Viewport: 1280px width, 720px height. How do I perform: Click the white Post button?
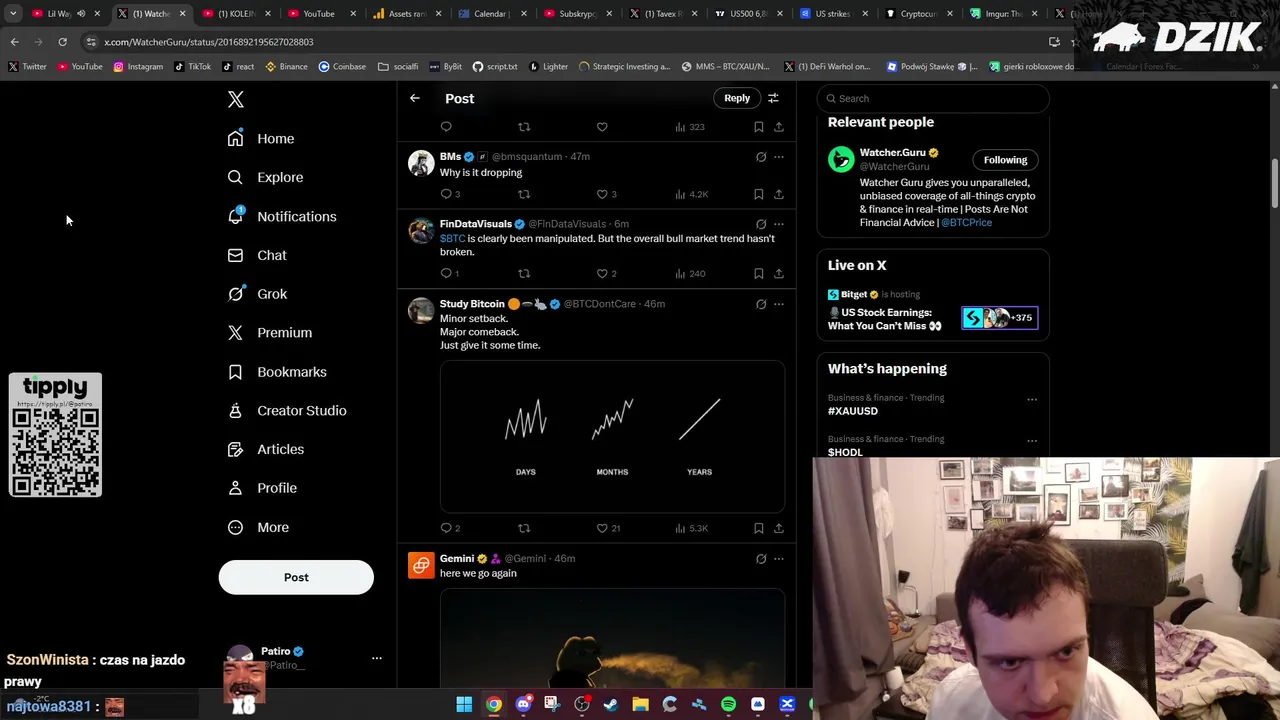tap(296, 577)
